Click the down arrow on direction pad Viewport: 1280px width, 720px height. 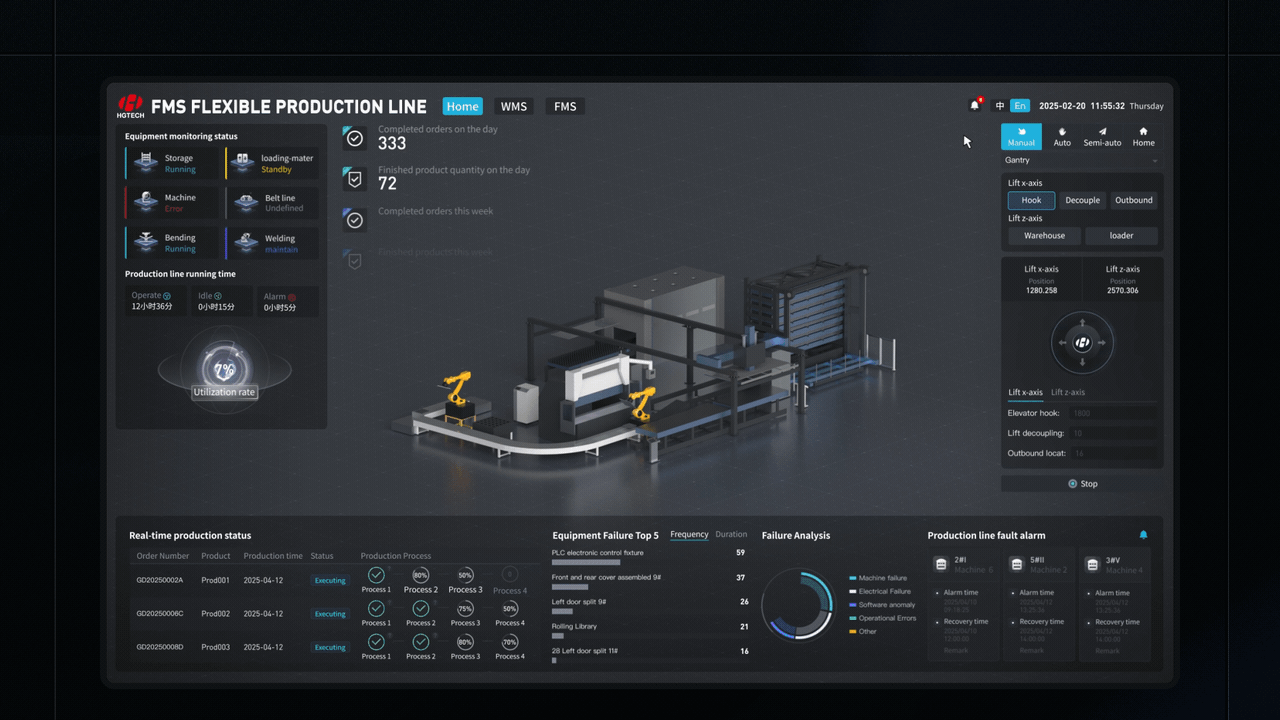click(x=1082, y=363)
